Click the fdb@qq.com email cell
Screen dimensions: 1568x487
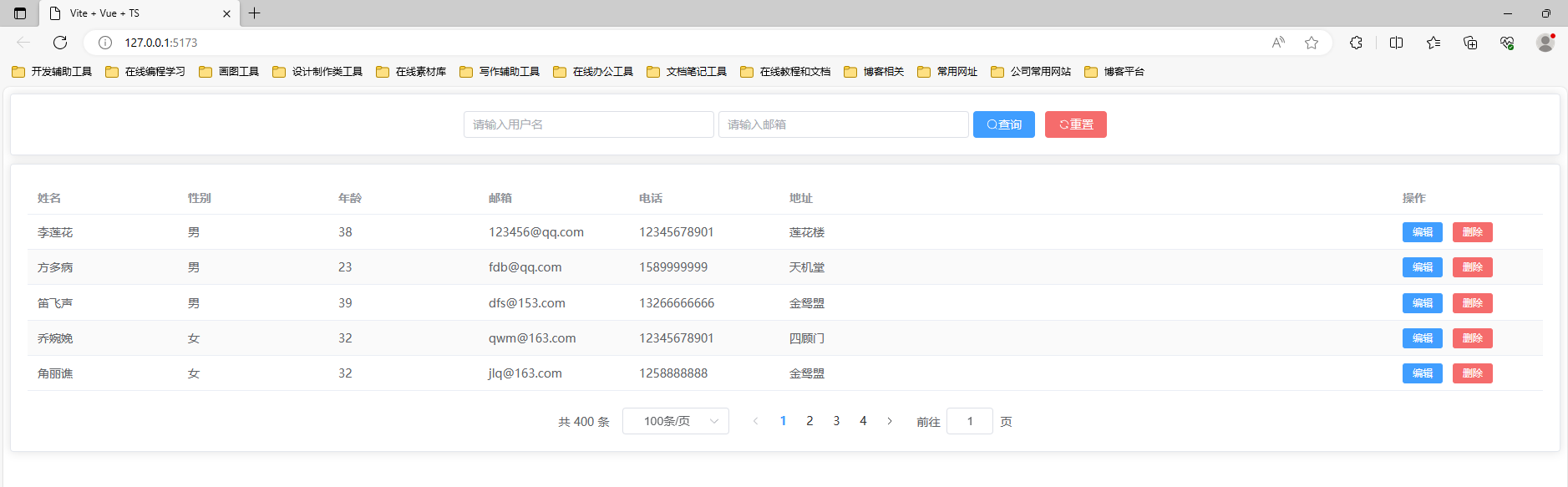tap(525, 267)
